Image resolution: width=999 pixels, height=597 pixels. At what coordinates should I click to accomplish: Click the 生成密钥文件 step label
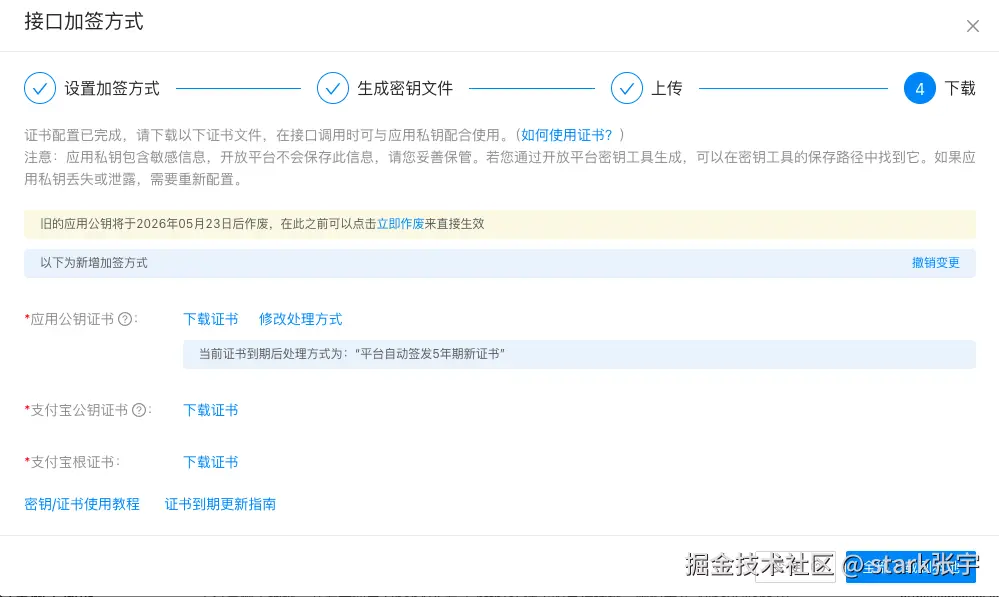405,89
